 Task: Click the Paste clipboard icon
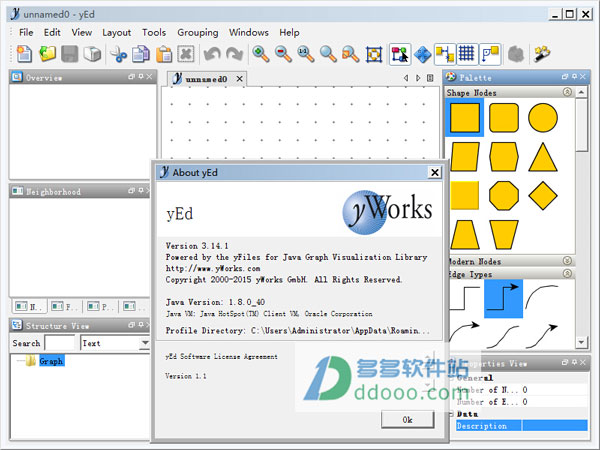click(164, 54)
